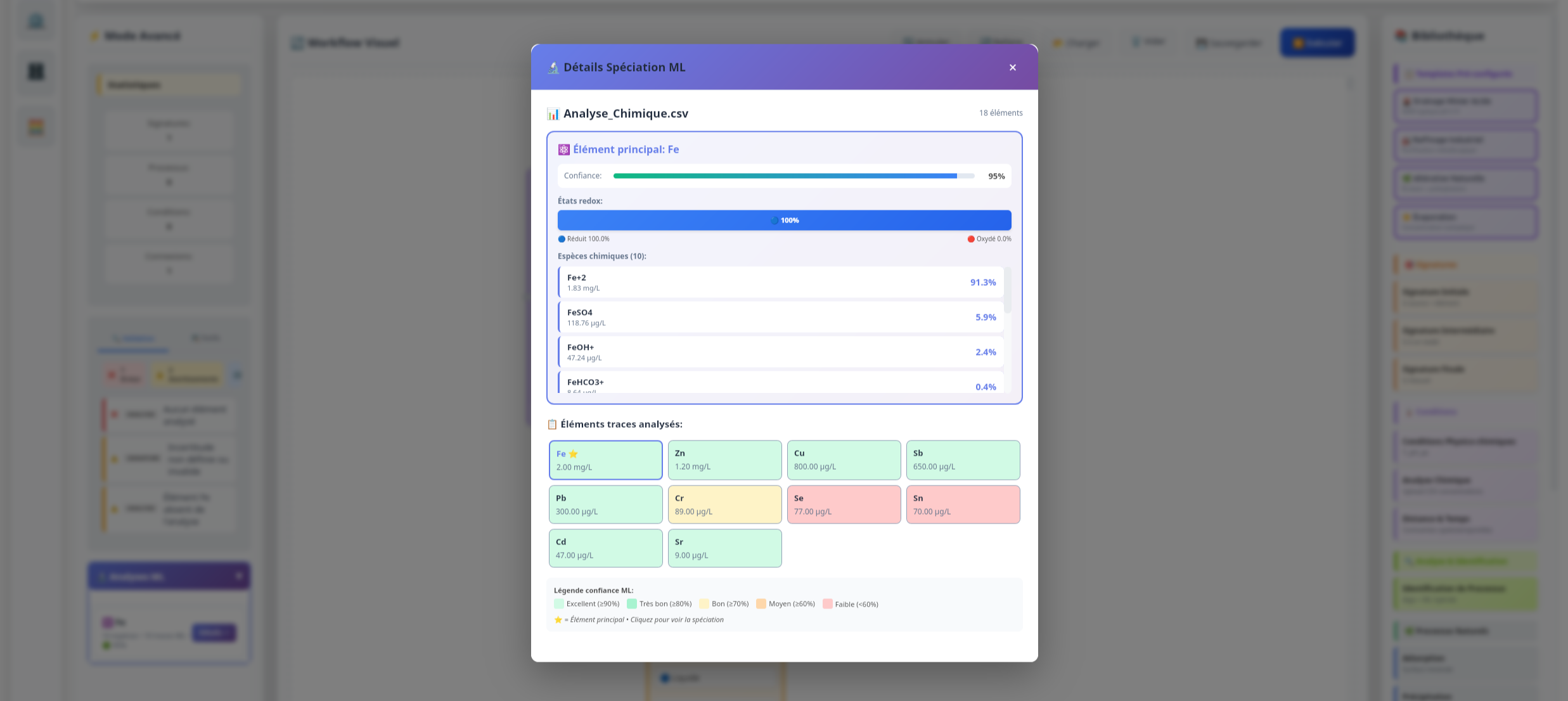Click the droplet icon on the 100% redox bar

[775, 220]
